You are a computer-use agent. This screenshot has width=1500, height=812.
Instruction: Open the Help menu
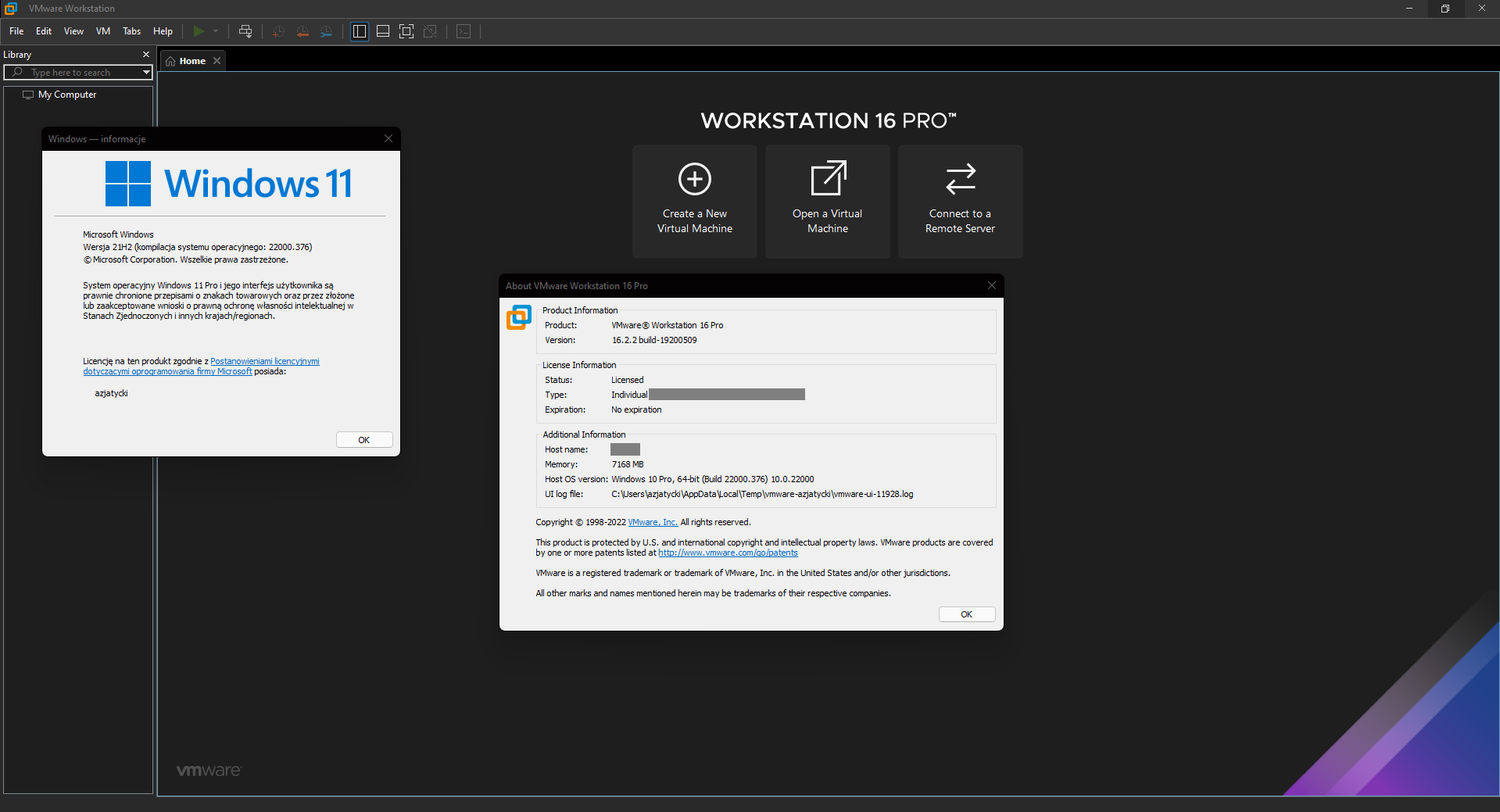(x=163, y=31)
